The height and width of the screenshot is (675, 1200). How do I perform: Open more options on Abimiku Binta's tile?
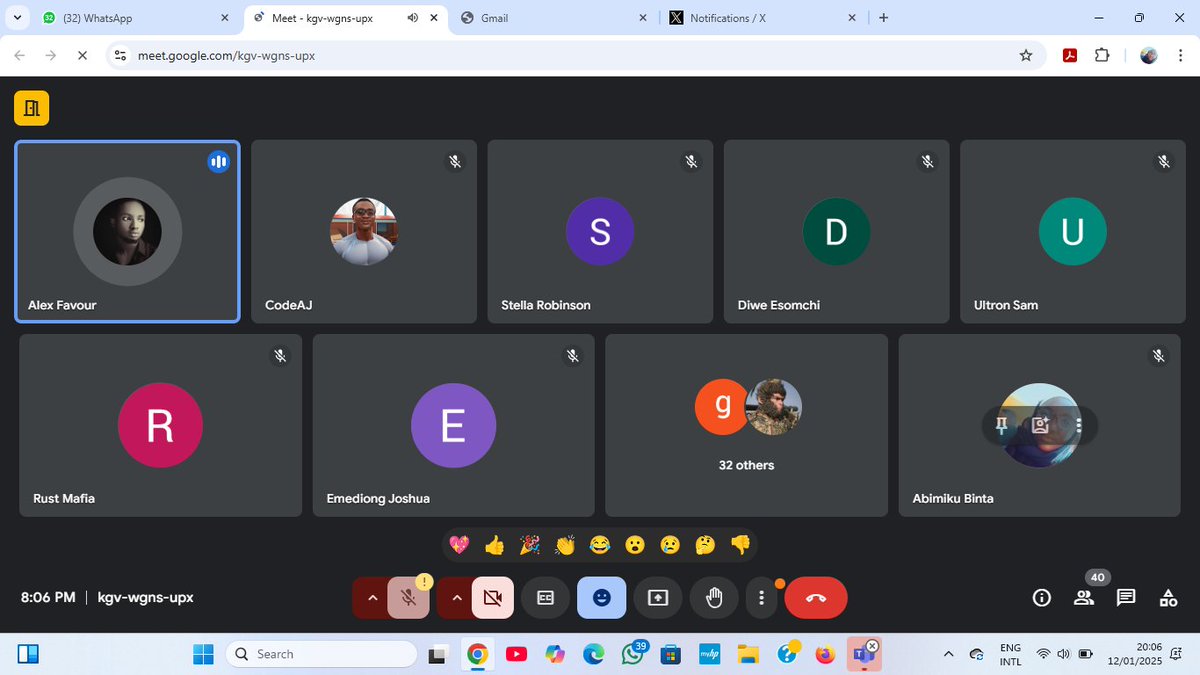click(1079, 425)
